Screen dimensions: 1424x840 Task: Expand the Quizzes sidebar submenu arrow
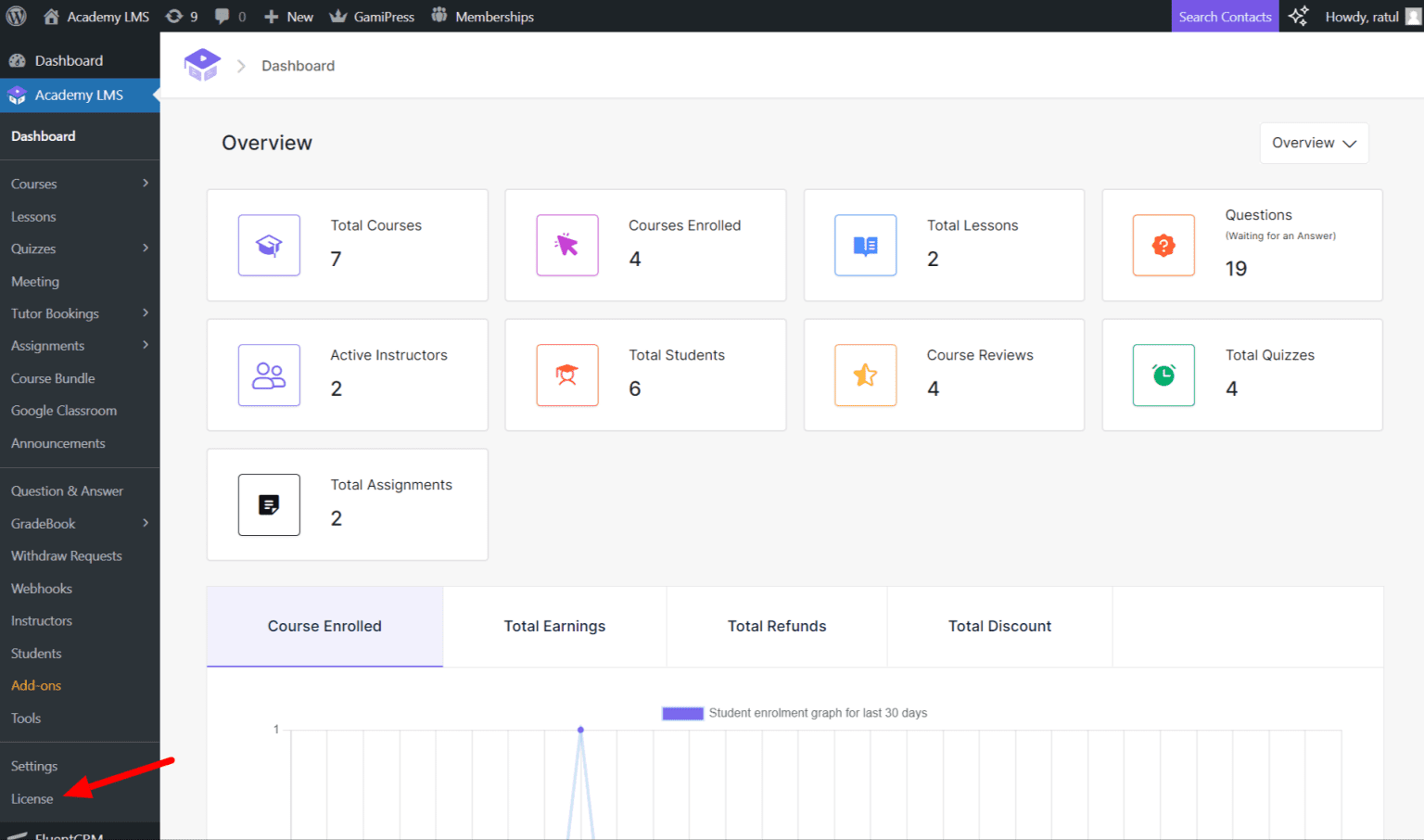(146, 248)
